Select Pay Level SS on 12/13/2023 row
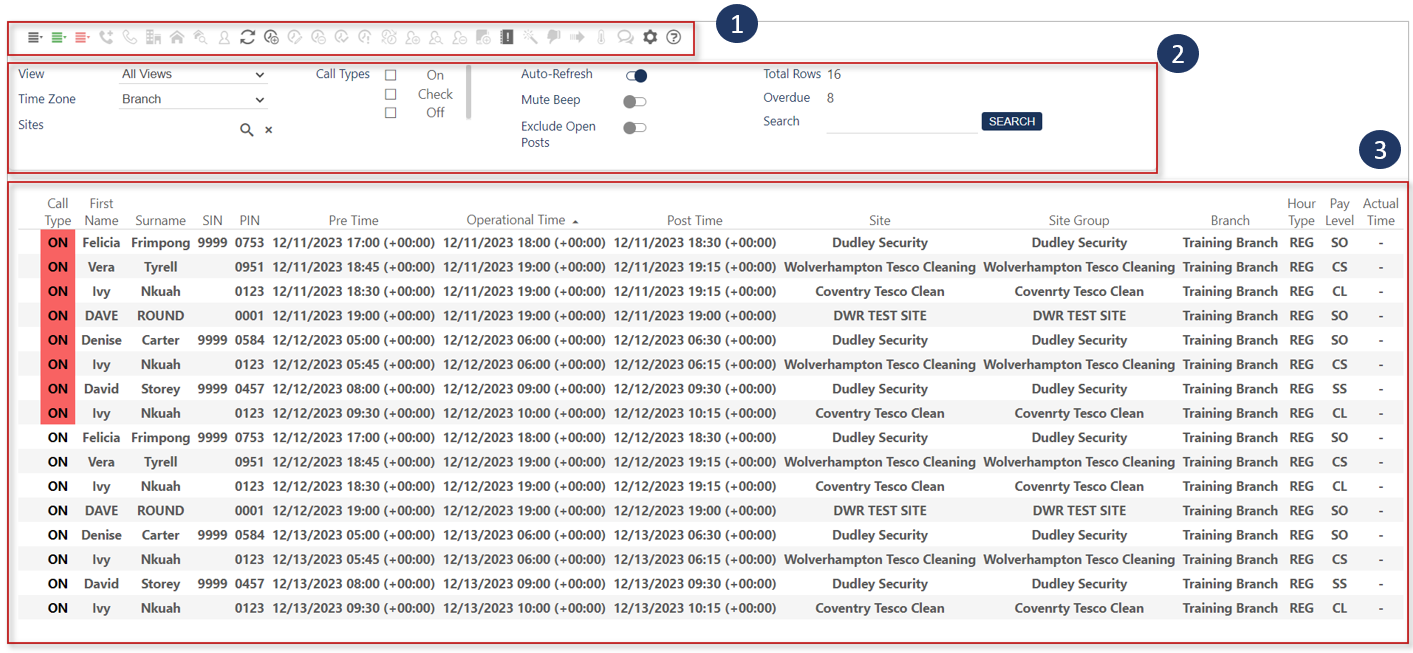1413x653 pixels. point(1340,584)
